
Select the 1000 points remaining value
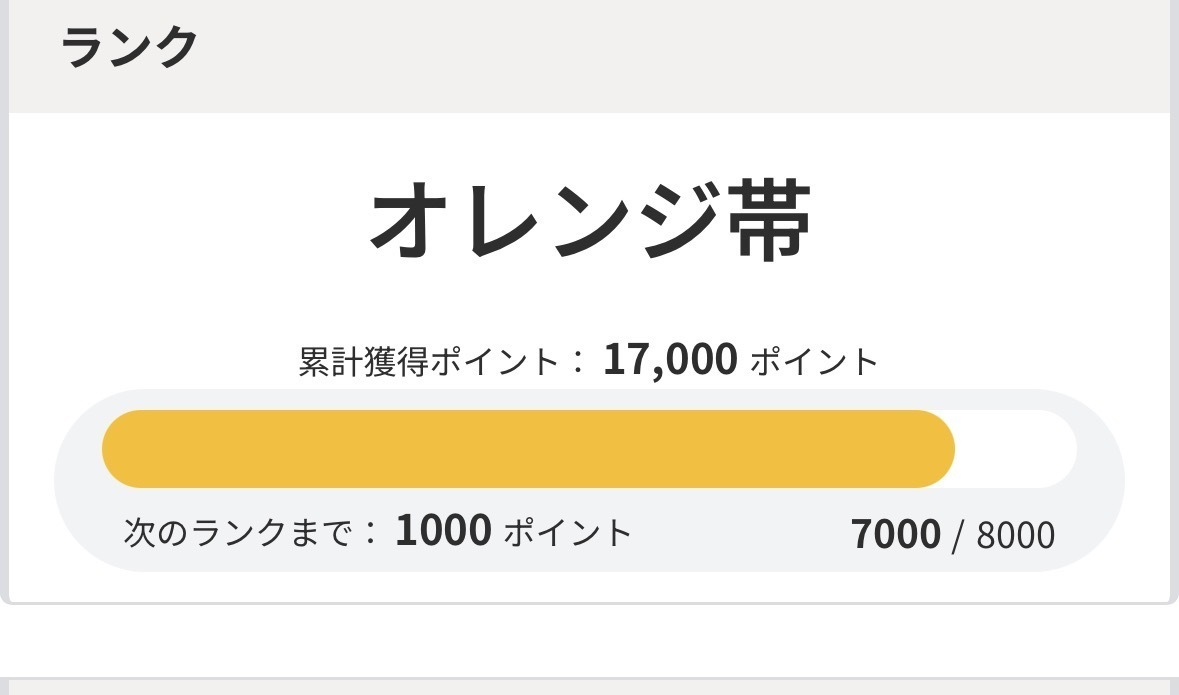(x=444, y=530)
